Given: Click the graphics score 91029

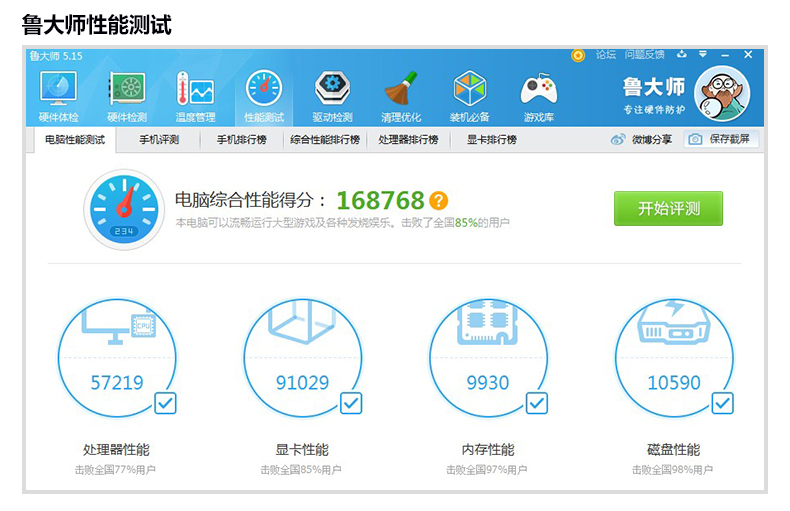Looking at the screenshot, I should [302, 383].
